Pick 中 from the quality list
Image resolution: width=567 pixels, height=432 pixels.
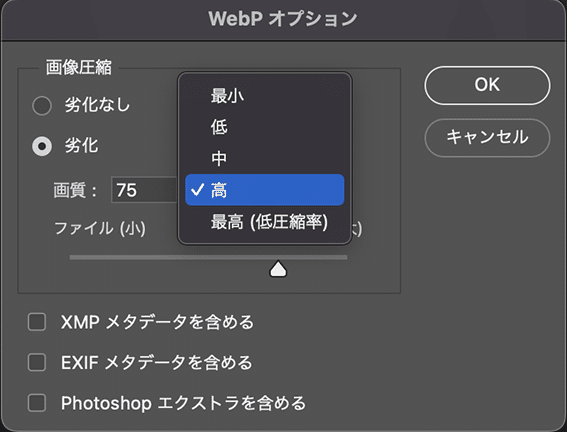(x=265, y=158)
